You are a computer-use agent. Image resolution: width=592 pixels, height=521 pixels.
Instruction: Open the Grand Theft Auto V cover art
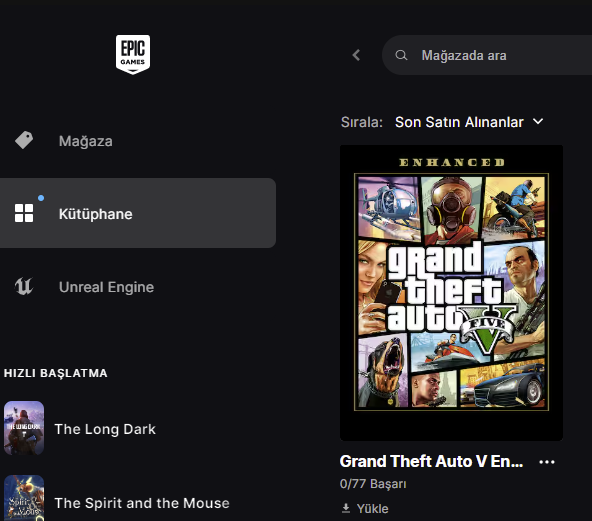click(x=451, y=293)
